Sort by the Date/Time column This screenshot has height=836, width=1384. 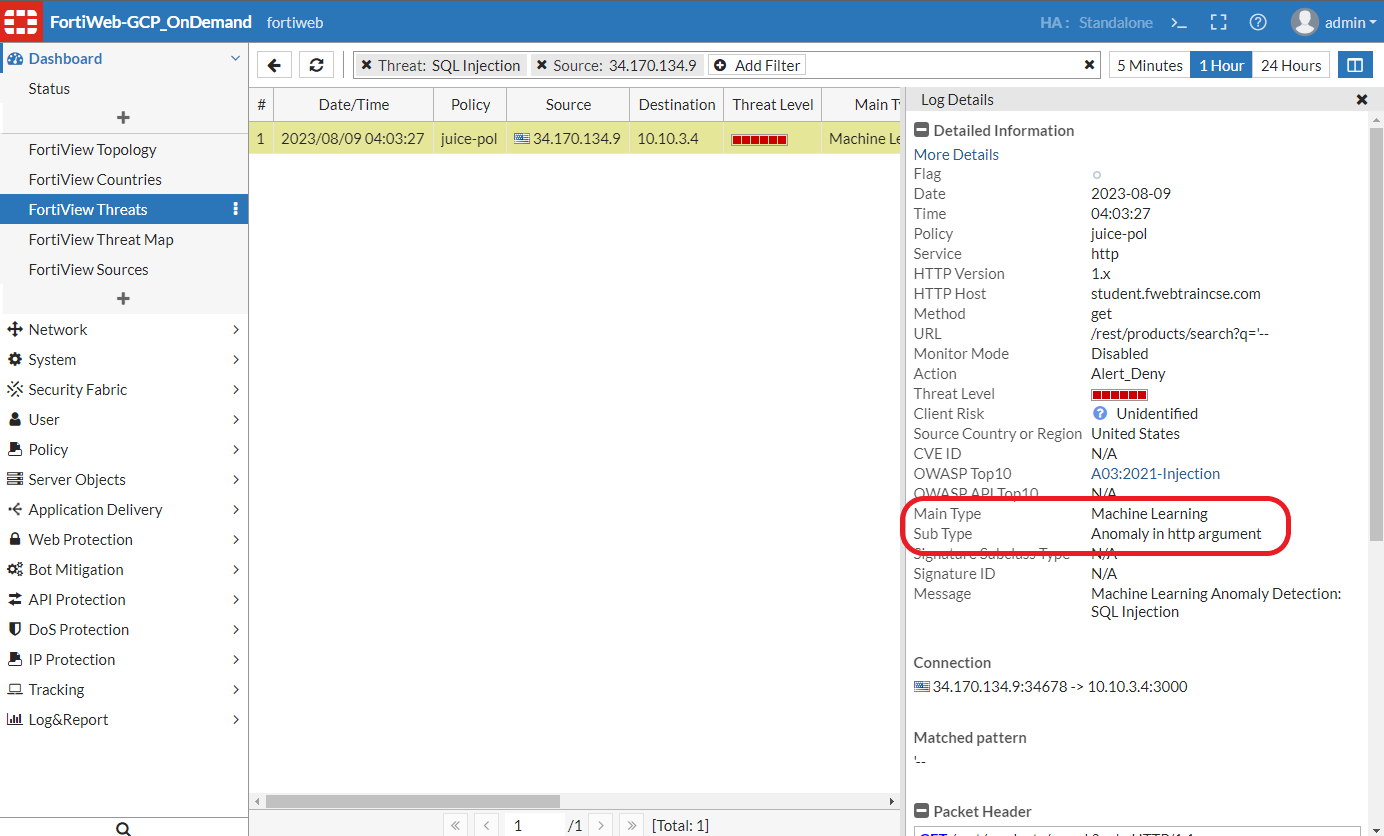[354, 104]
